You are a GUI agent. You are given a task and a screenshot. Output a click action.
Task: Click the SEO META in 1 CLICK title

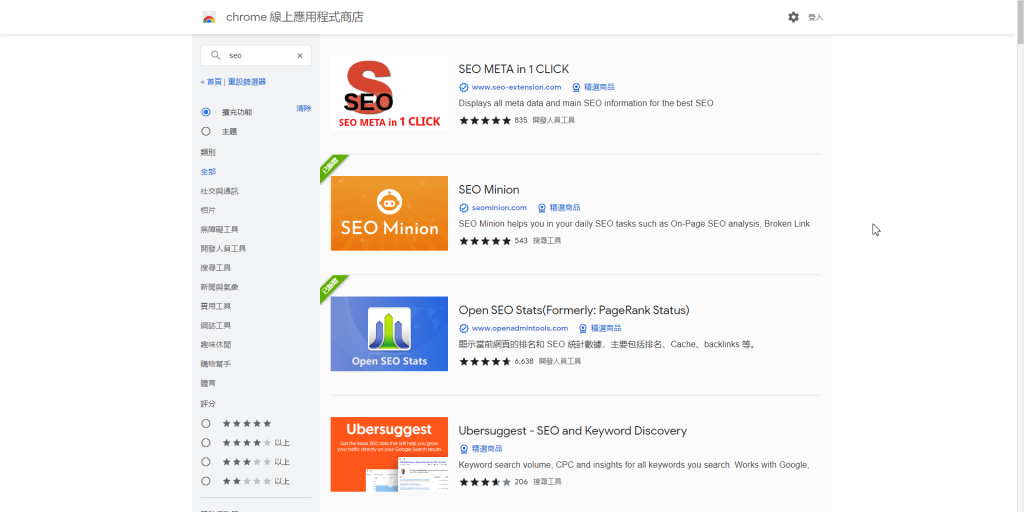click(x=514, y=69)
